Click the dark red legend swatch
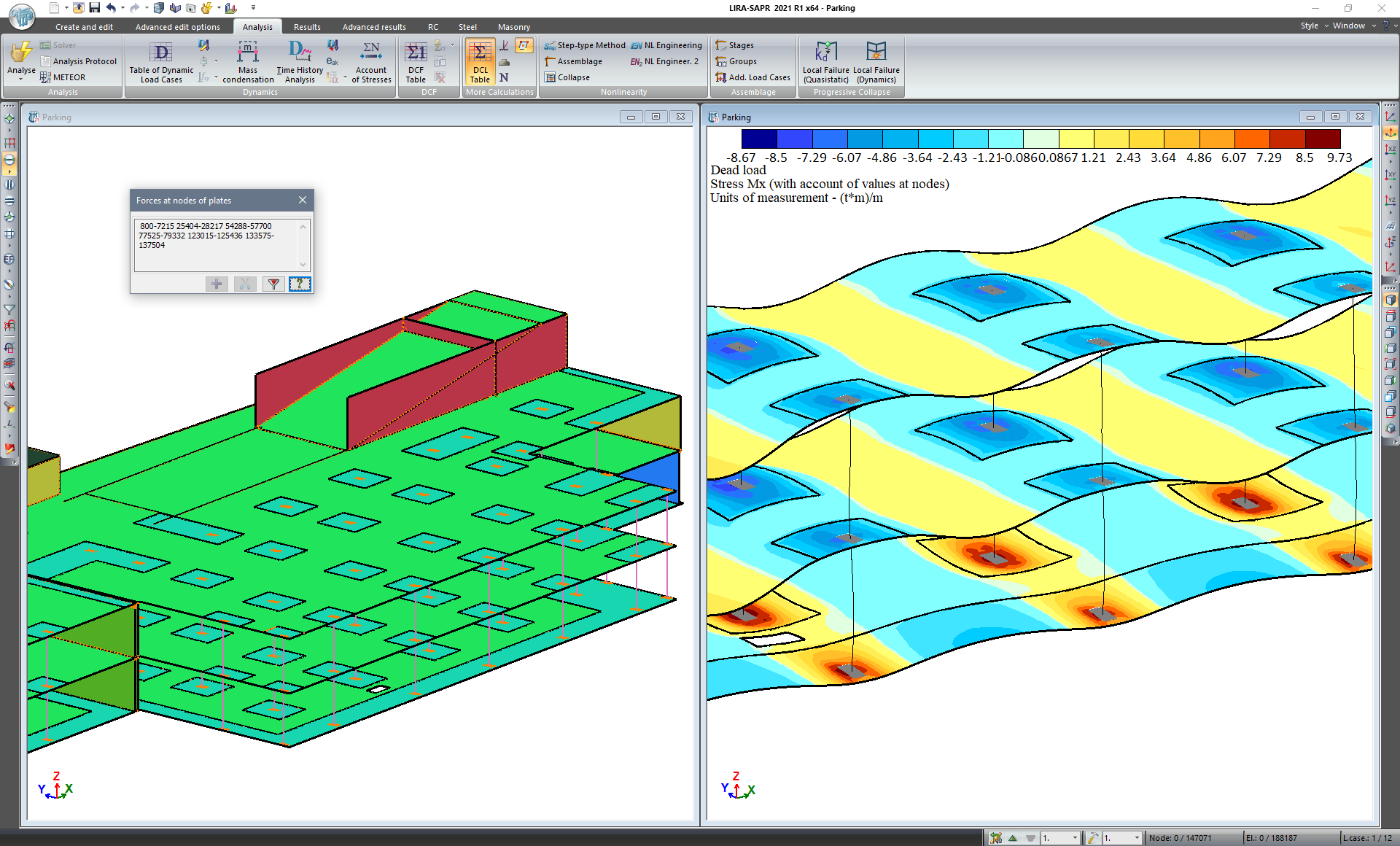Screen dimensions: 1400x846 pyautogui.click(x=1322, y=139)
